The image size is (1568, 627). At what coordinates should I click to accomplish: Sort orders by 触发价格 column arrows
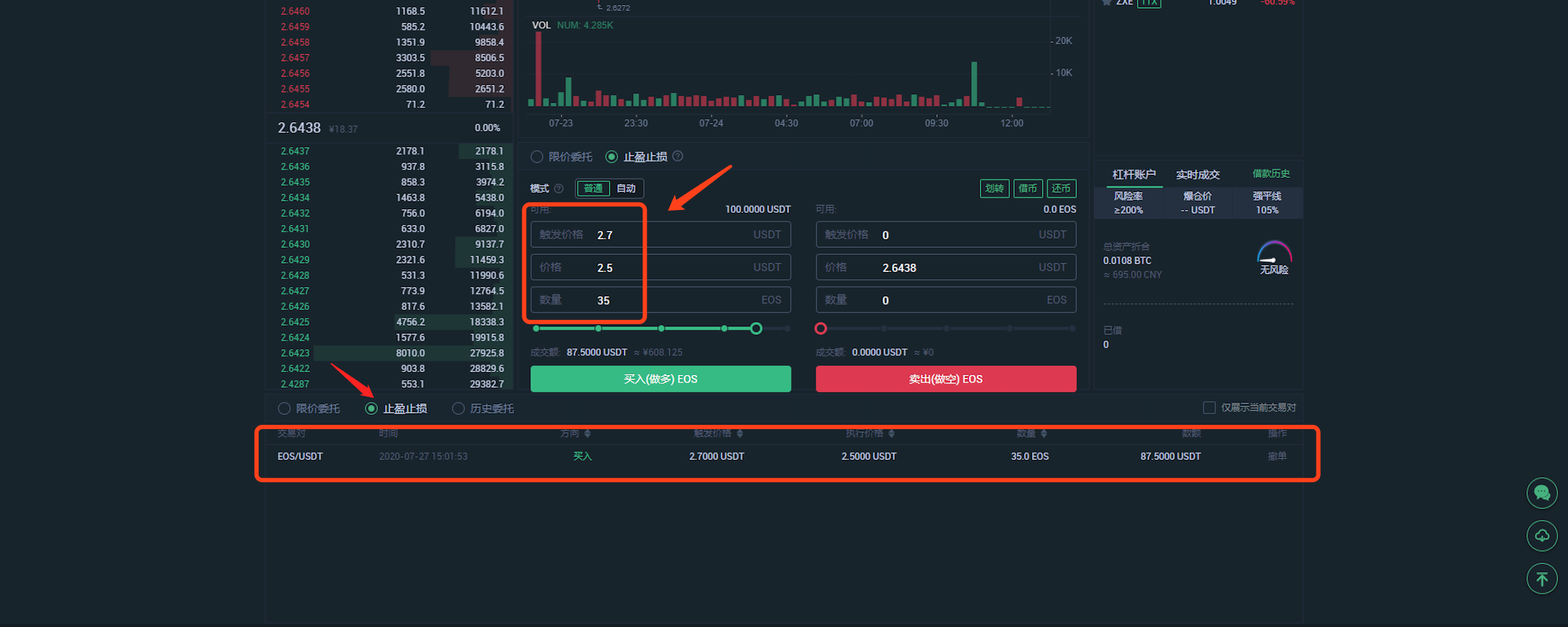[x=740, y=433]
